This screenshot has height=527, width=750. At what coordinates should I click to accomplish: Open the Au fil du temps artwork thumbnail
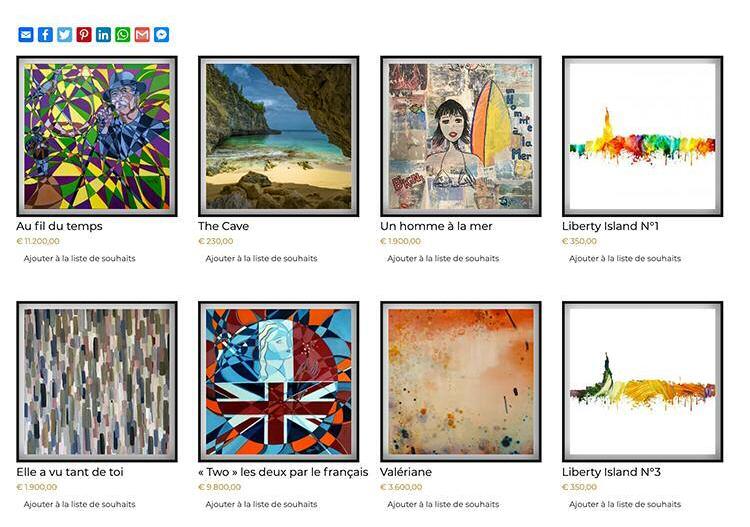97,136
